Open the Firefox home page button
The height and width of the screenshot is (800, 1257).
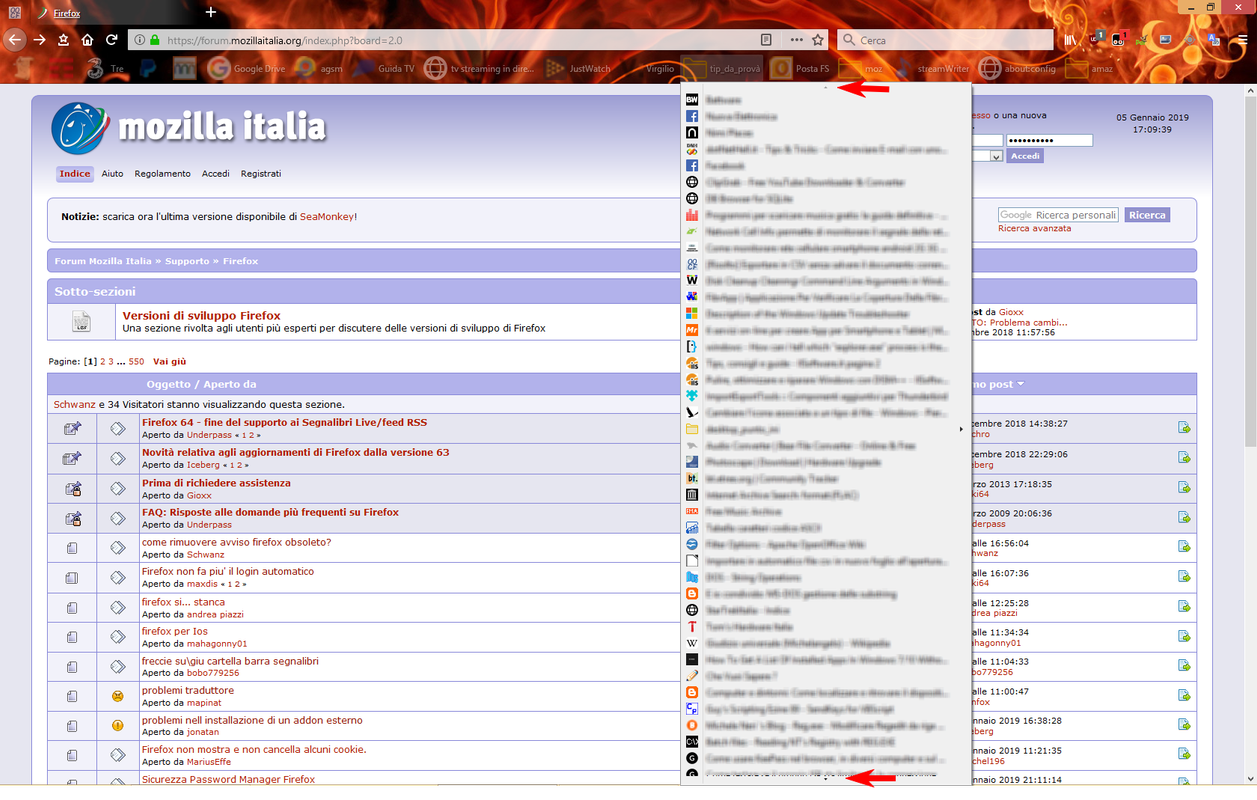(87, 40)
